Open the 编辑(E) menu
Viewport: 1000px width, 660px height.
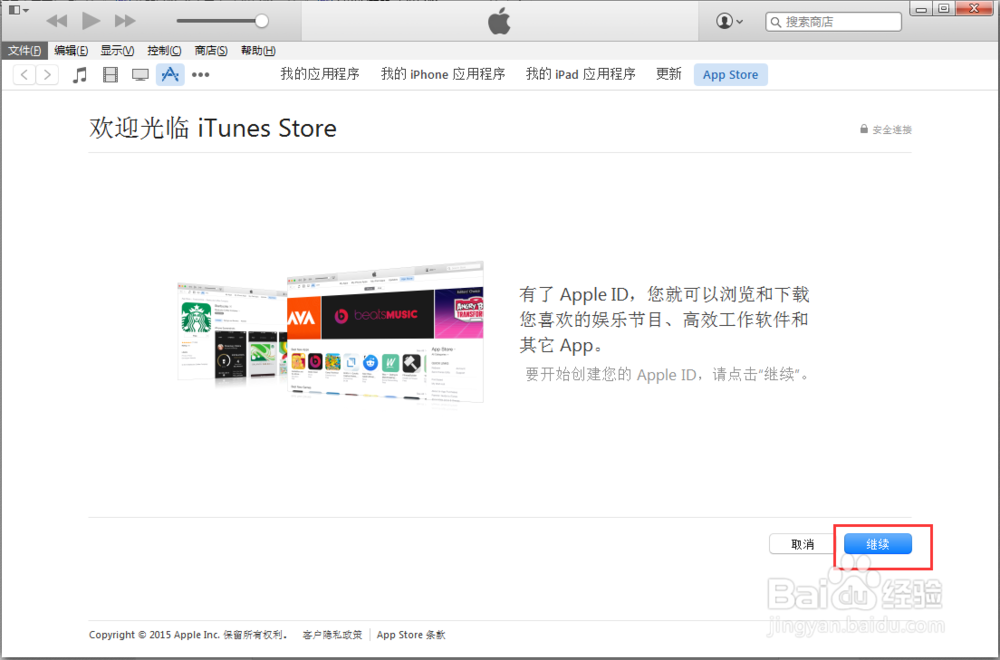pyautogui.click(x=71, y=50)
